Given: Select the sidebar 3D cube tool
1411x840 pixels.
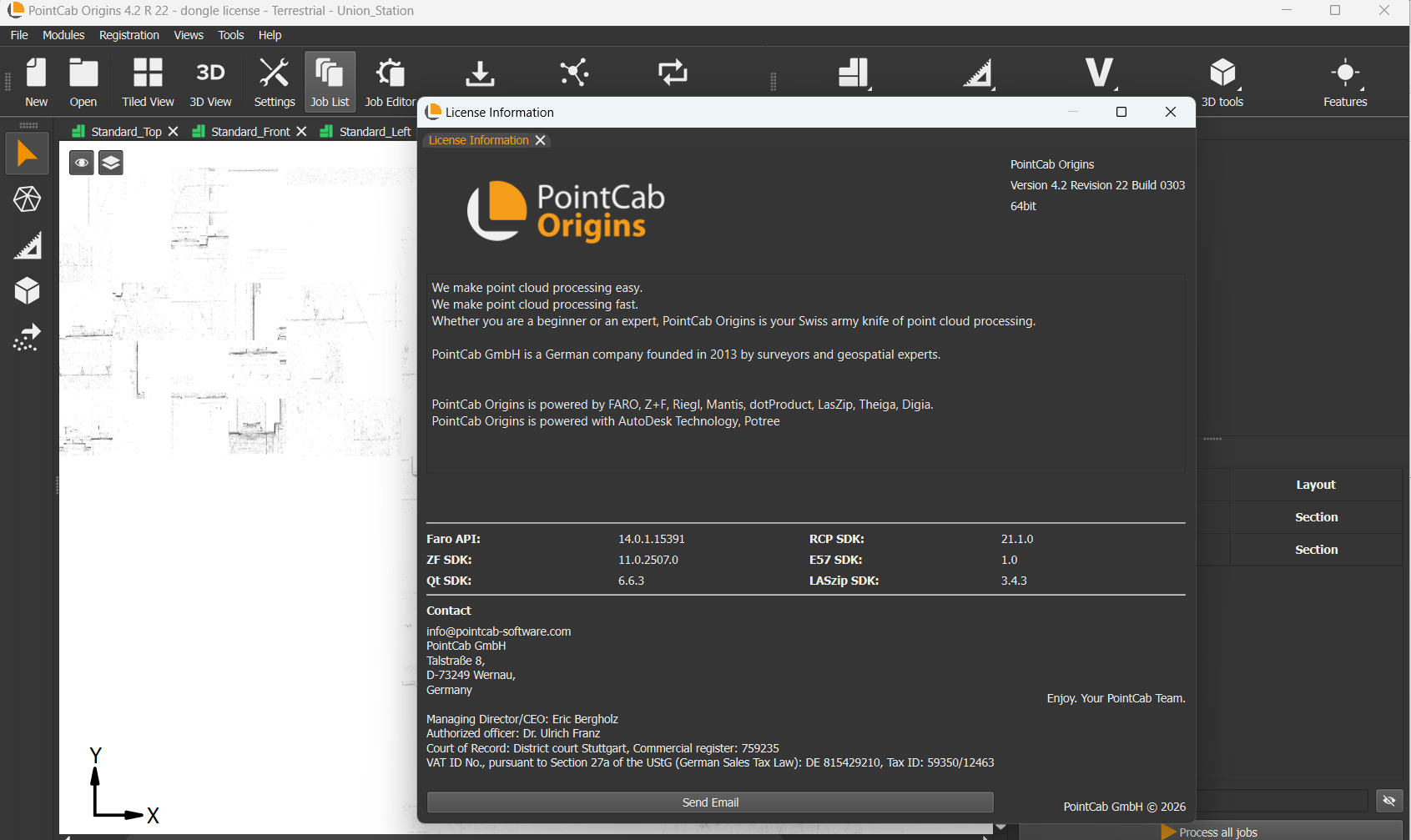Looking at the screenshot, I should (27, 291).
